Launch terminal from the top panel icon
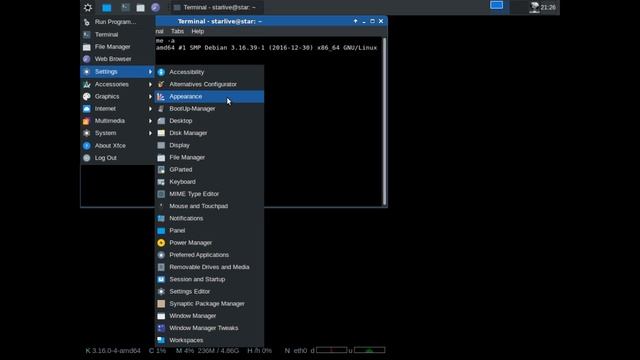 (125, 7)
